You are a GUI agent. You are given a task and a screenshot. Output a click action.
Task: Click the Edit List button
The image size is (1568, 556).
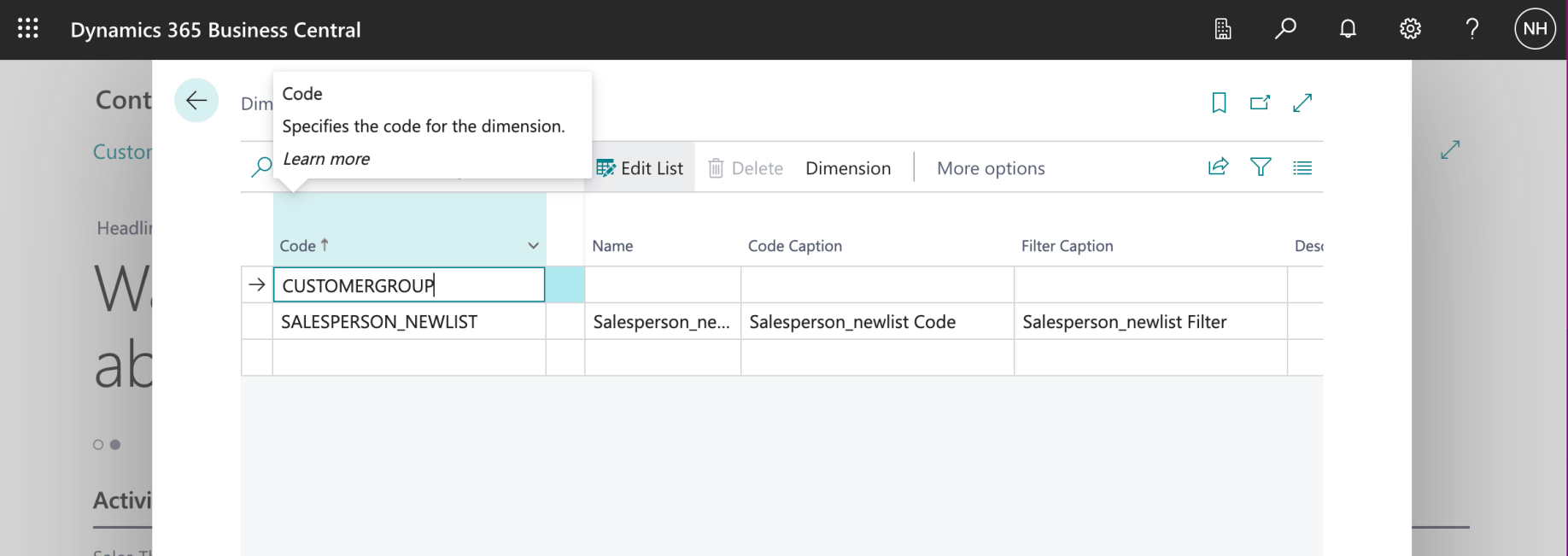[641, 168]
